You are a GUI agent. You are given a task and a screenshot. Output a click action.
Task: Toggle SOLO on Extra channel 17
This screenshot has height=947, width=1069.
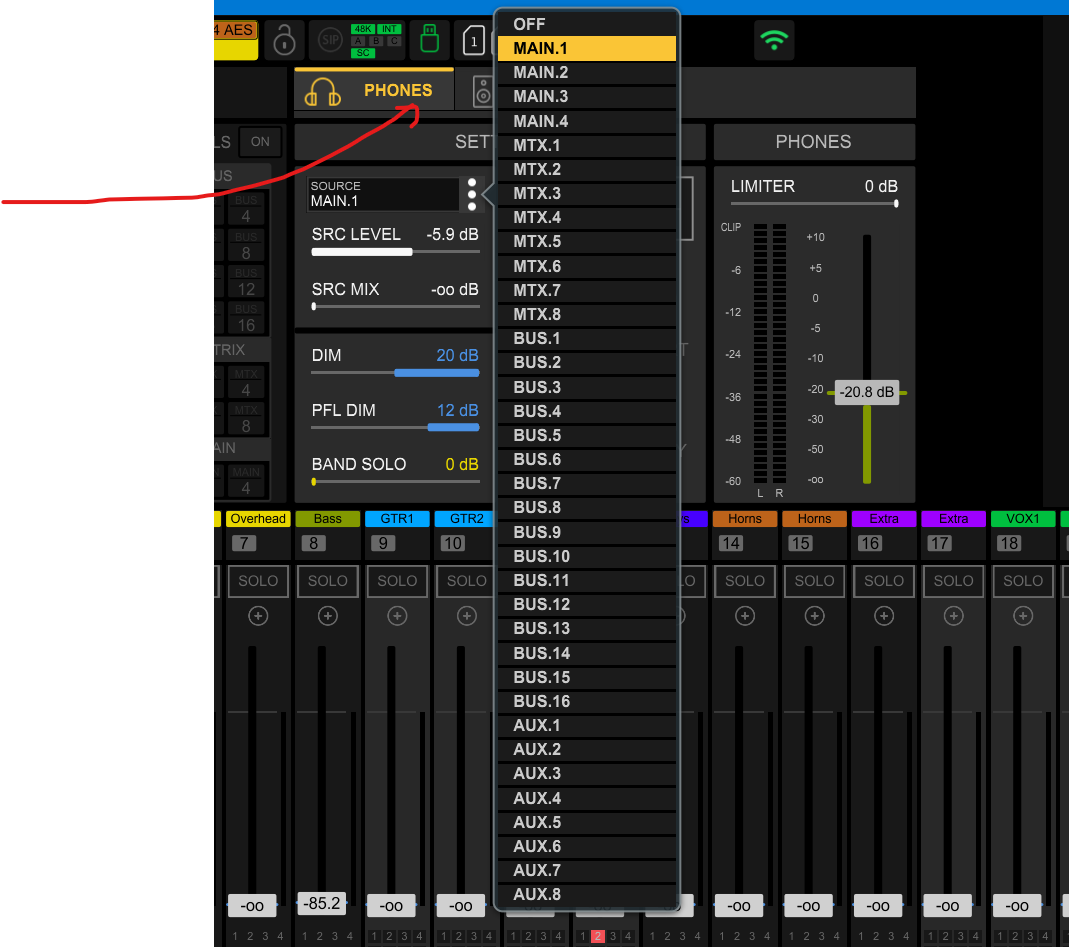[953, 581]
